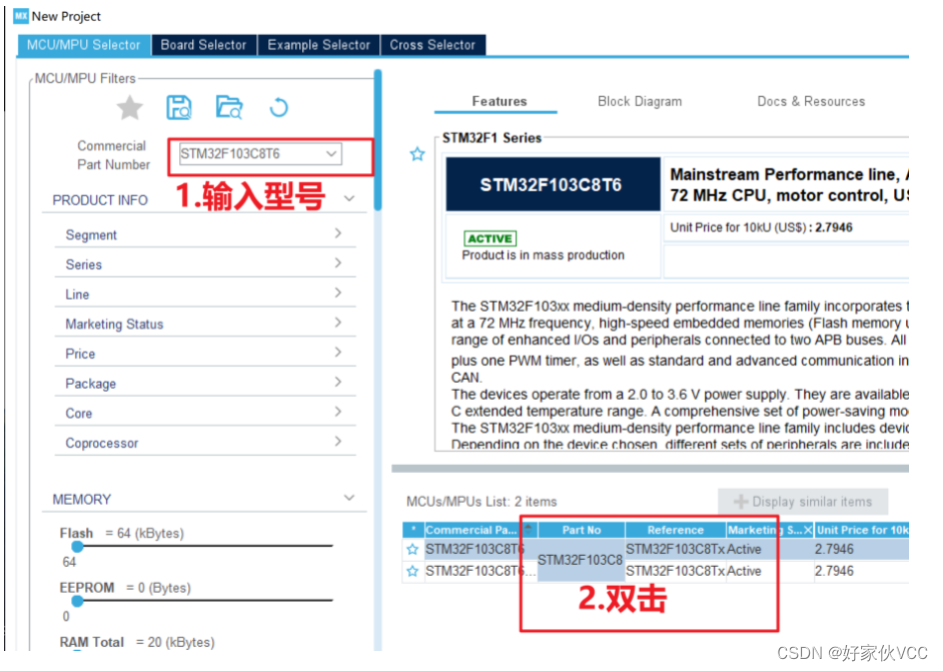Click the STM32F103C8T6 dark blue banner

coord(553,184)
